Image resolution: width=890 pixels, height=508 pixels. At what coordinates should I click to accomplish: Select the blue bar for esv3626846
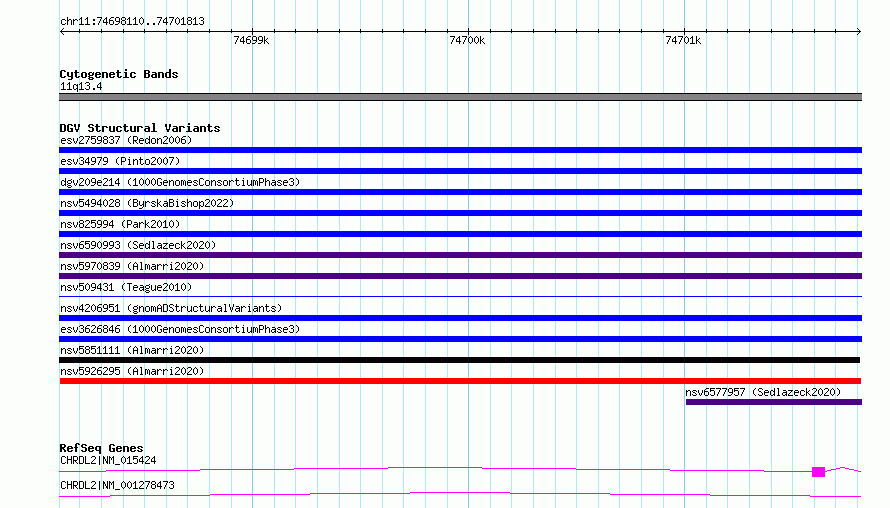coord(460,339)
